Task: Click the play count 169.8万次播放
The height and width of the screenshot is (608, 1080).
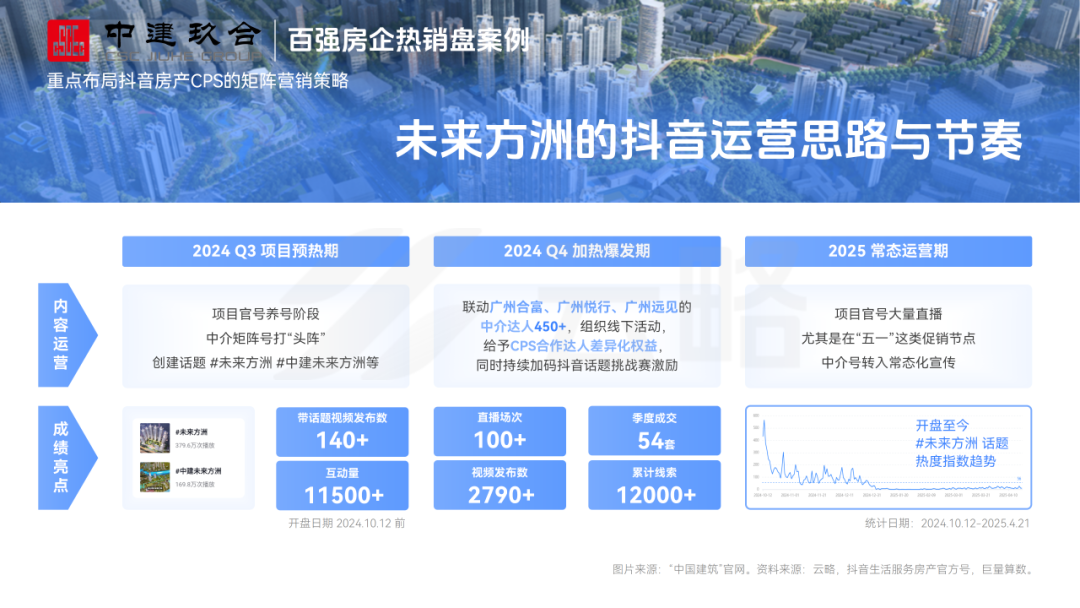Action: tap(195, 485)
